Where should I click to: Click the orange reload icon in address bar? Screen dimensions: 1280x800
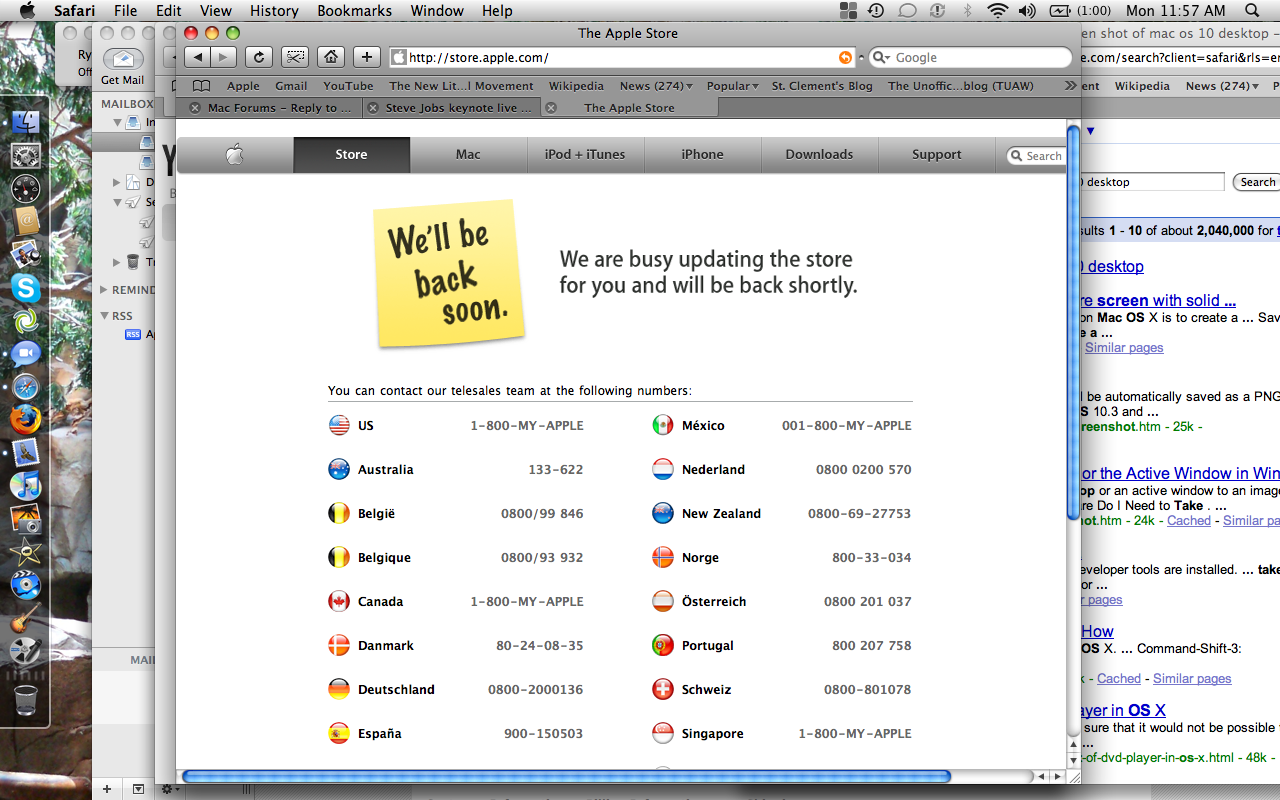click(x=846, y=58)
